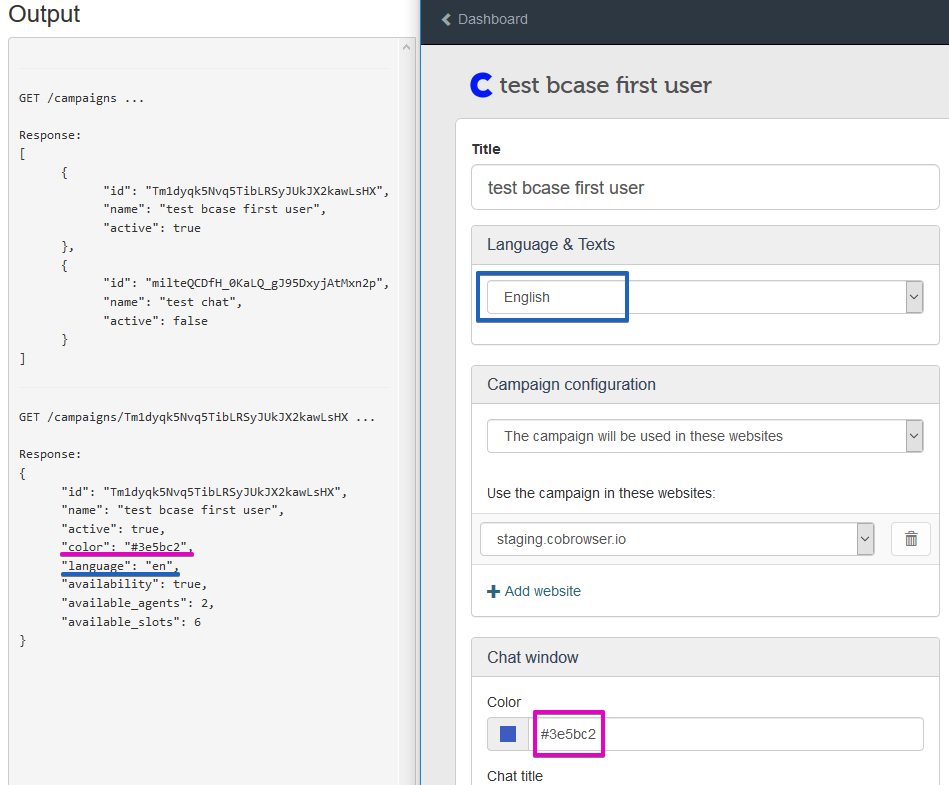Click the back chevron beside Dashboard
Viewport: 949px width, 785px height.
click(446, 19)
